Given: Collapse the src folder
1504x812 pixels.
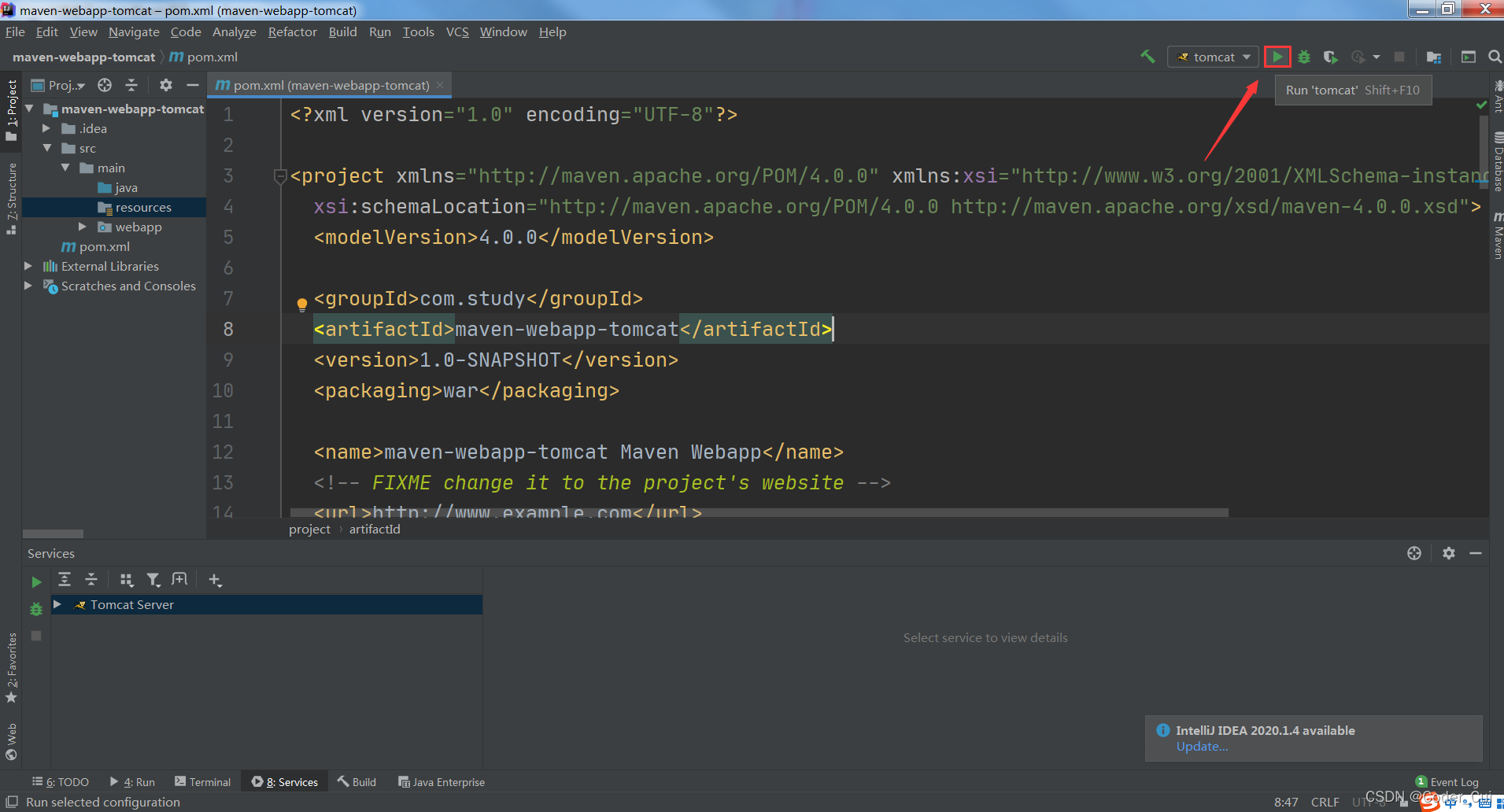Looking at the screenshot, I should coord(46,148).
